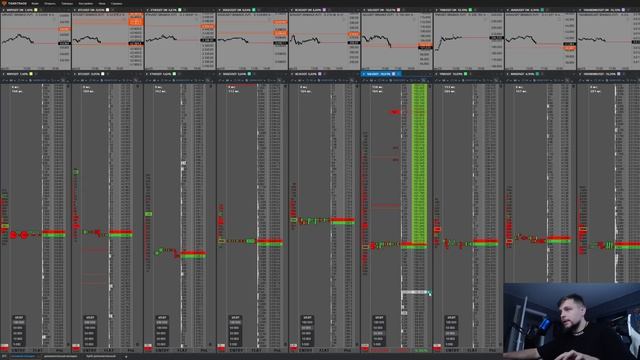
Task: Click collapse arrow on second chart panel header
Action: pos(75,10)
